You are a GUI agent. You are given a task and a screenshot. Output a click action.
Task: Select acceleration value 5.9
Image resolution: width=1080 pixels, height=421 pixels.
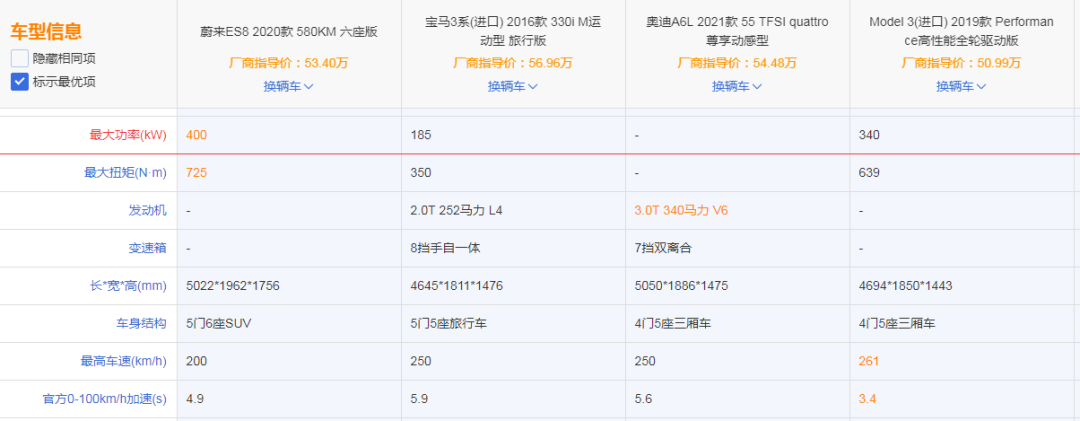(x=417, y=399)
